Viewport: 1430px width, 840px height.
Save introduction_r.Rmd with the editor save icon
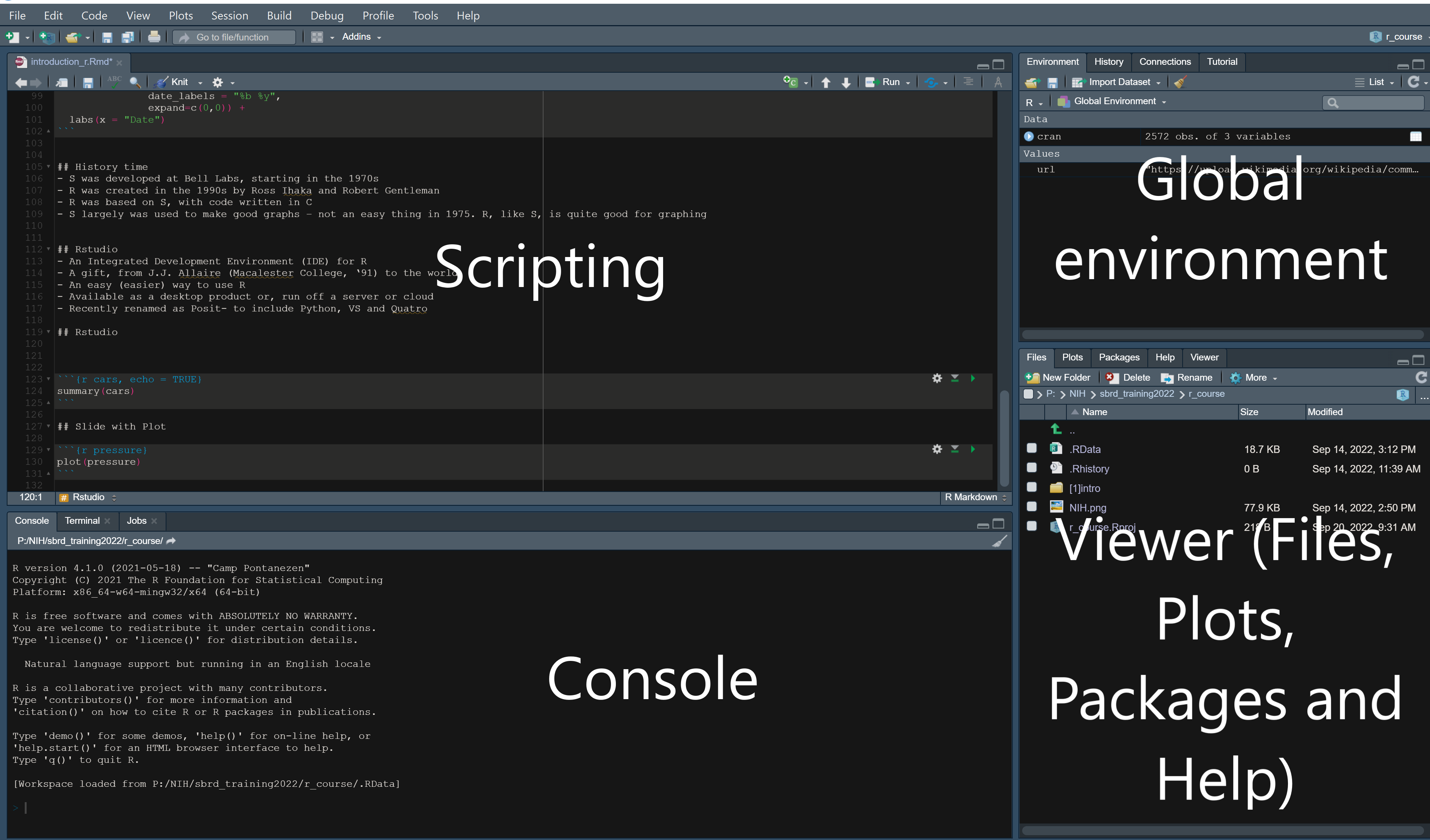tap(88, 83)
